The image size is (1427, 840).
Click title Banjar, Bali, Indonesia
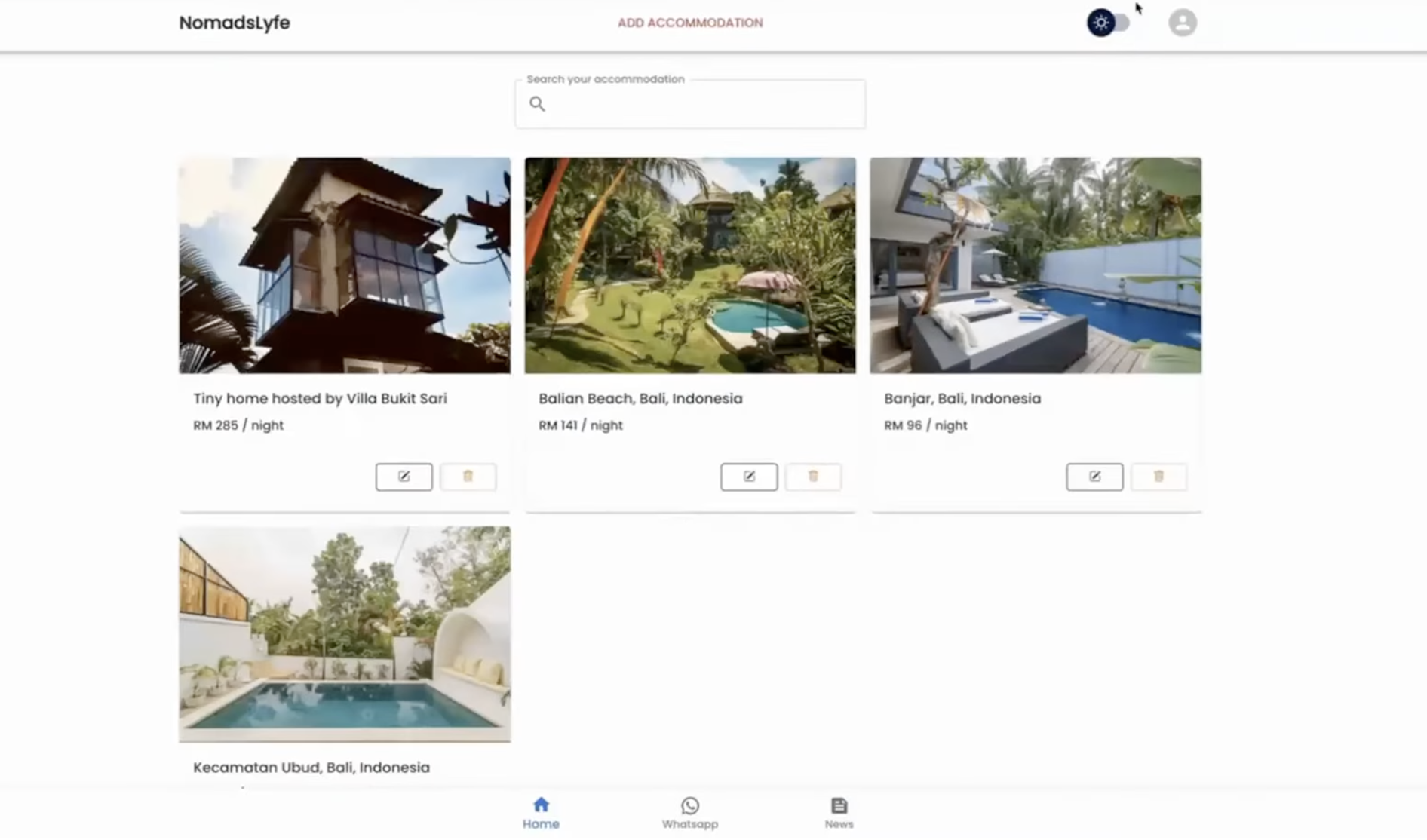[x=962, y=398]
